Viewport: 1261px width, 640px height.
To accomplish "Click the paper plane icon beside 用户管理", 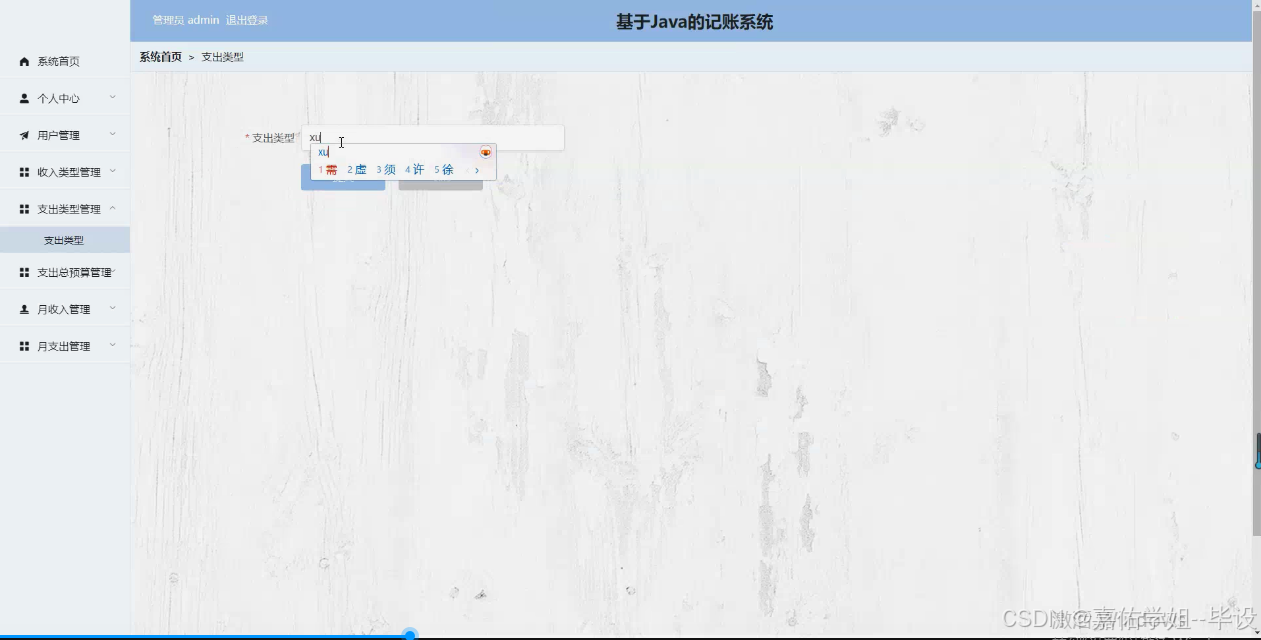I will click(x=23, y=134).
